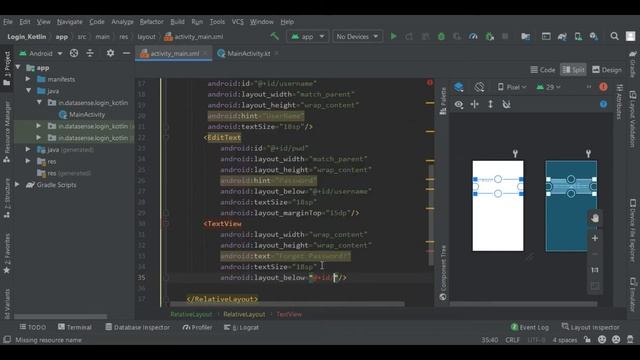Viewport: 640px width, 360px height.
Task: Open the Refactor menu
Action: pyautogui.click(x=151, y=22)
